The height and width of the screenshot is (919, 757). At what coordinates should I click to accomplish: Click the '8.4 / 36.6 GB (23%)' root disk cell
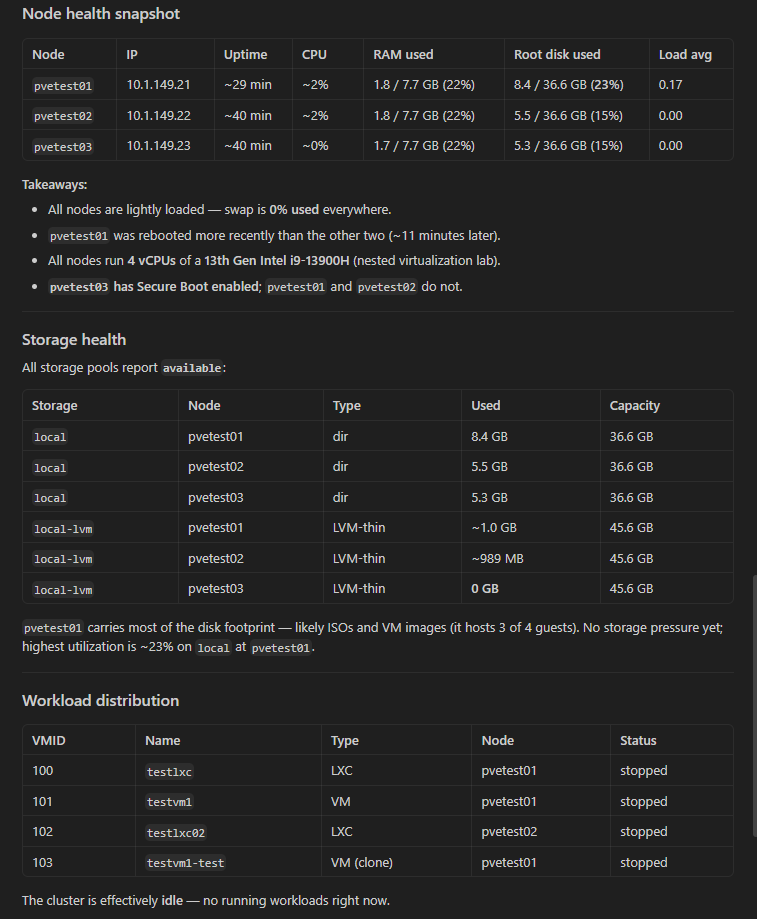[x=568, y=85]
